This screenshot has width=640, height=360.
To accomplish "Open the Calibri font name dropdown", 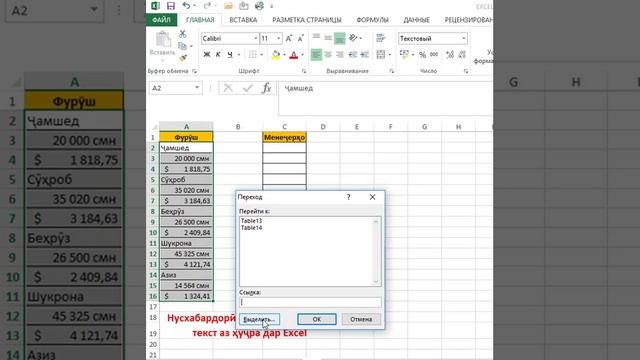I will (256, 38).
